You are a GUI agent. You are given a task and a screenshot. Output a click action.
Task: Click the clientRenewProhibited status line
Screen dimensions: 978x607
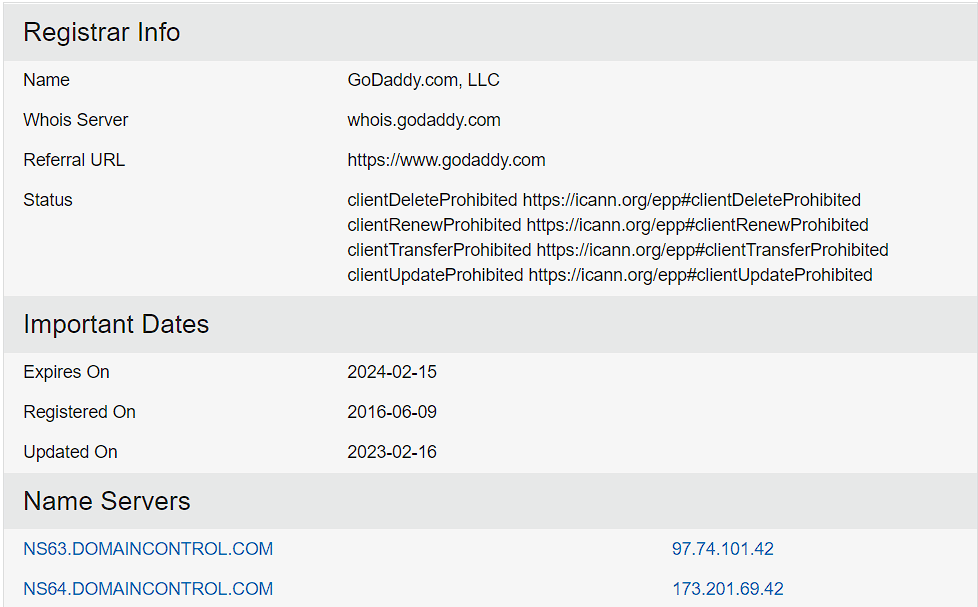(608, 225)
